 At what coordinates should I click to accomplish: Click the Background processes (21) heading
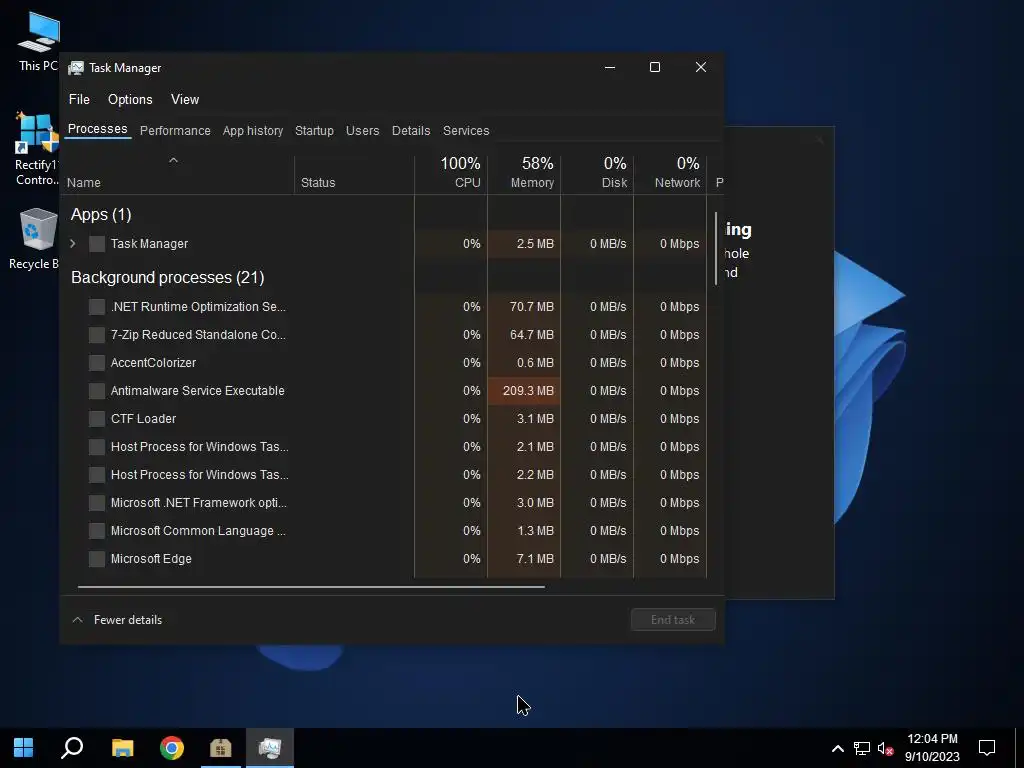pos(167,278)
